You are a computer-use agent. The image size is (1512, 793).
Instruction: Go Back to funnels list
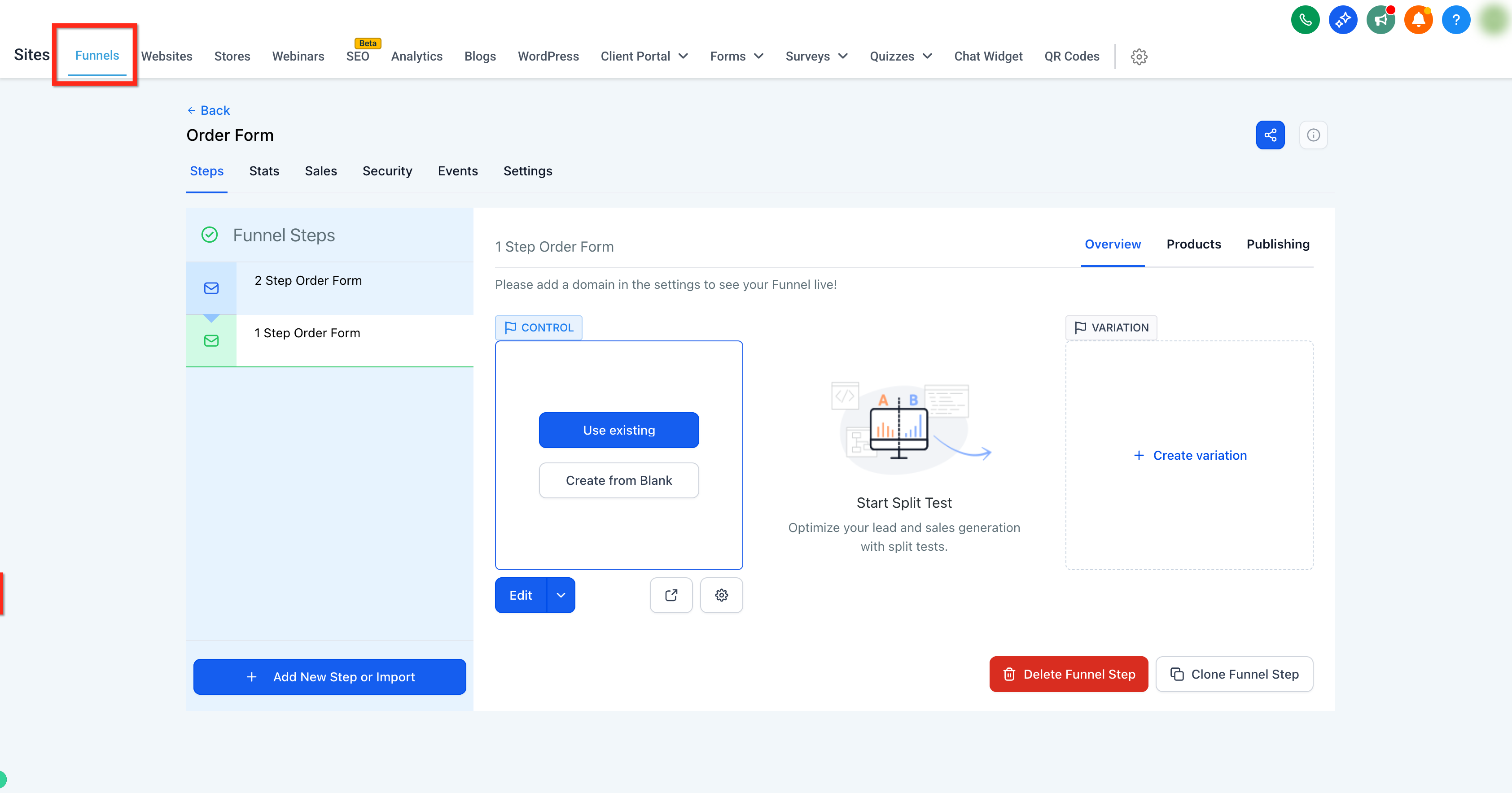point(208,110)
